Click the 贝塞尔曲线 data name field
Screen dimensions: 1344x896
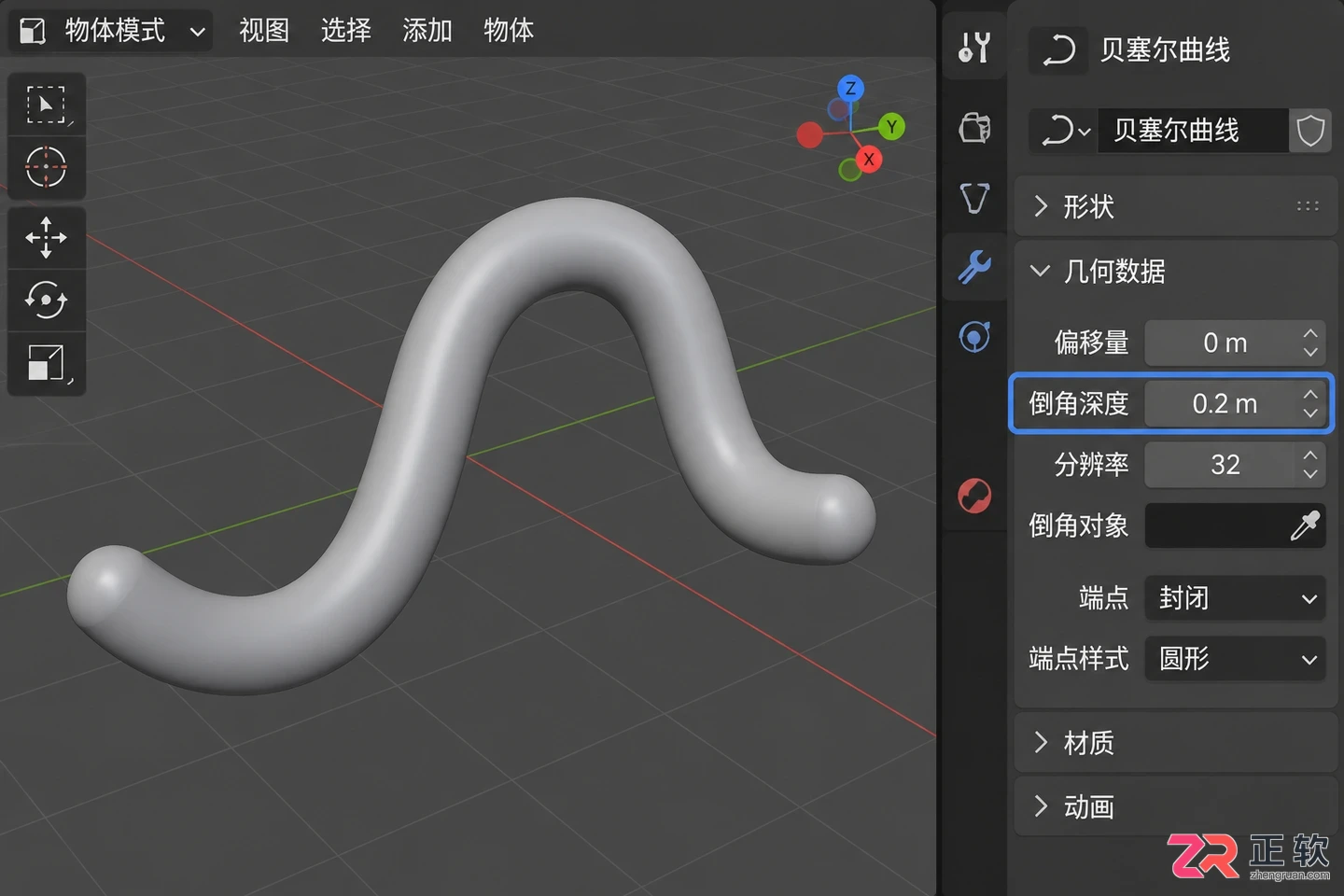(x=1193, y=131)
